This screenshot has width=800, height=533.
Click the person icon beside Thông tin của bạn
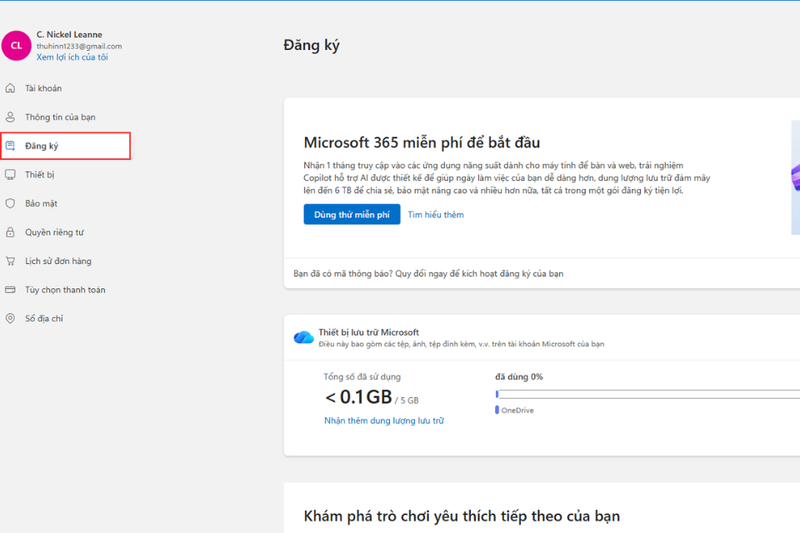(x=10, y=117)
